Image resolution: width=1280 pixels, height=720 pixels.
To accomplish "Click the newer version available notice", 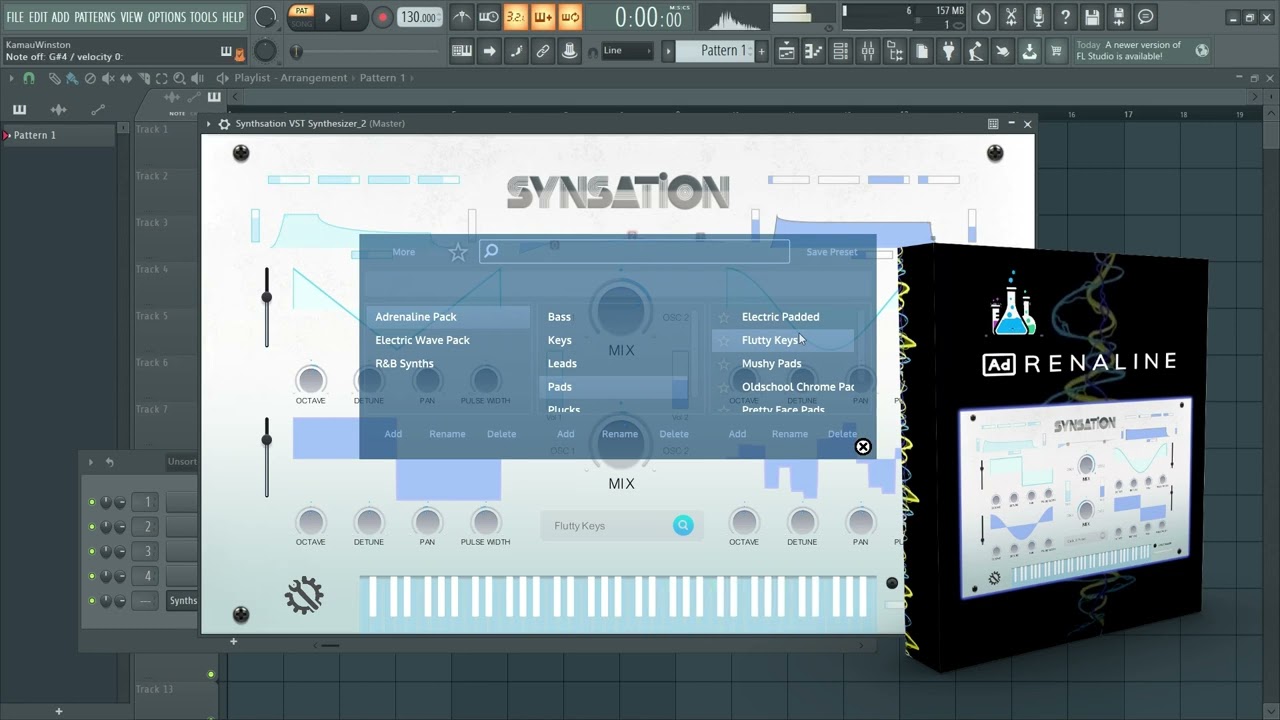I will coord(1142,51).
